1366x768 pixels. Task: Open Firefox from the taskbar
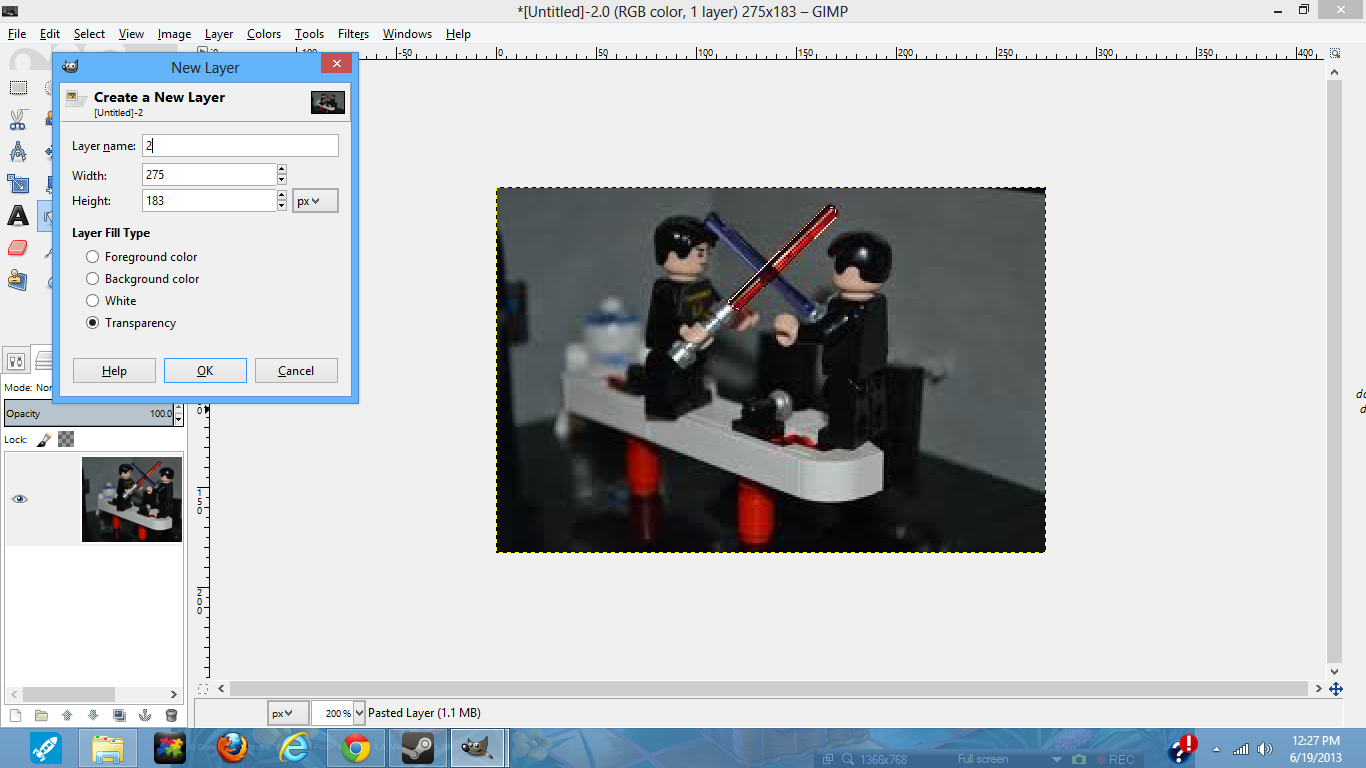click(x=232, y=748)
